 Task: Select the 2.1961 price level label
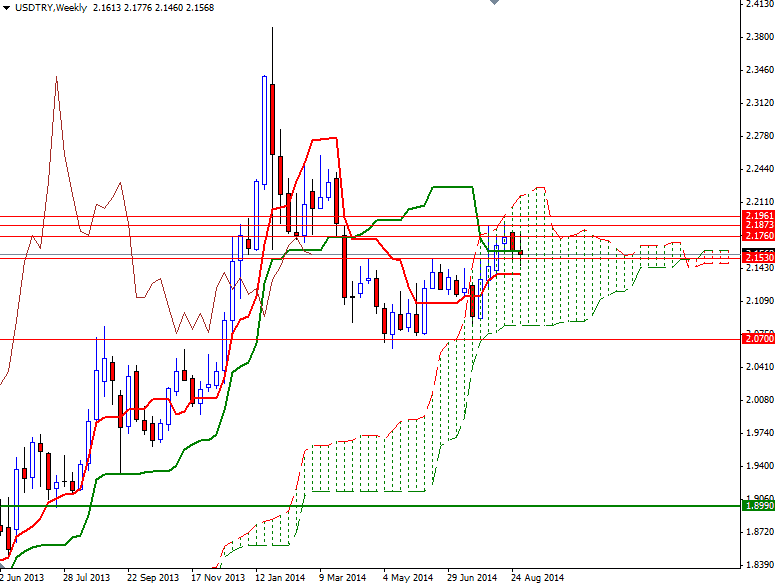coord(759,216)
